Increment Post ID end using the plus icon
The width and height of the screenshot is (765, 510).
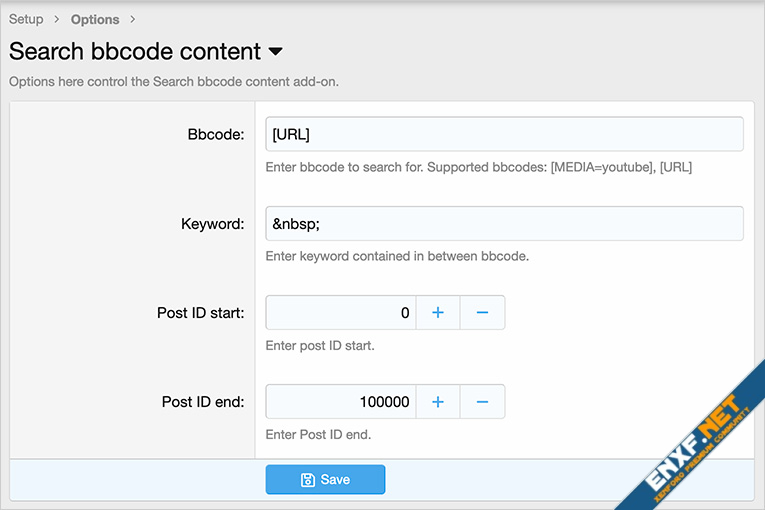coord(437,402)
